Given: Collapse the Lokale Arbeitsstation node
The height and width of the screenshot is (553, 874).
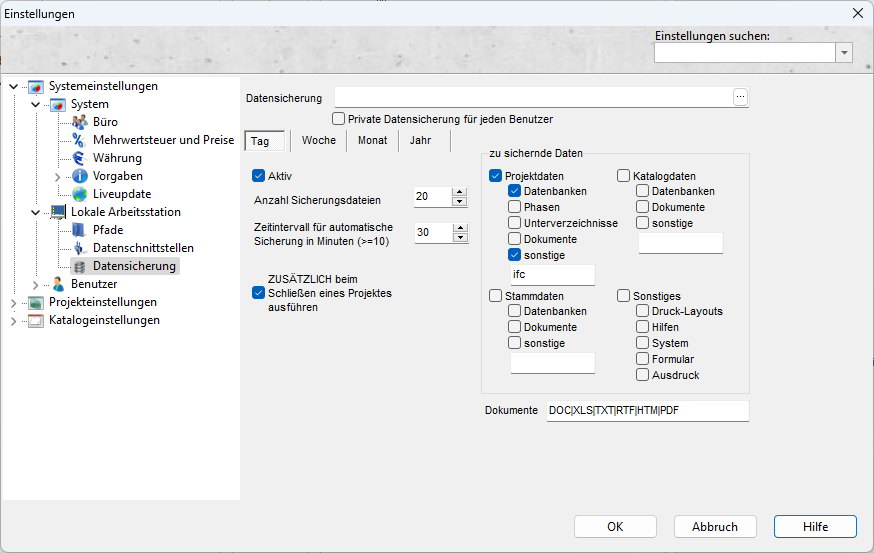Looking at the screenshot, I should [x=35, y=212].
